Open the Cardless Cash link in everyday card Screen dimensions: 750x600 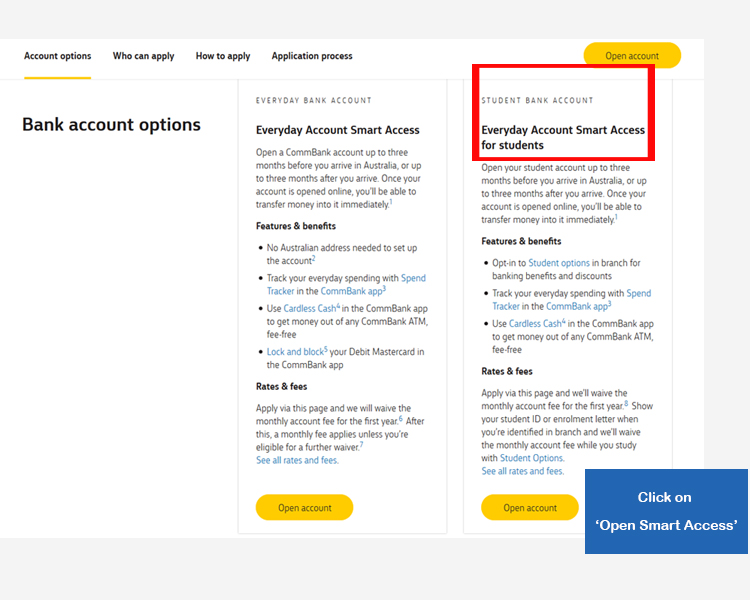coord(310,309)
